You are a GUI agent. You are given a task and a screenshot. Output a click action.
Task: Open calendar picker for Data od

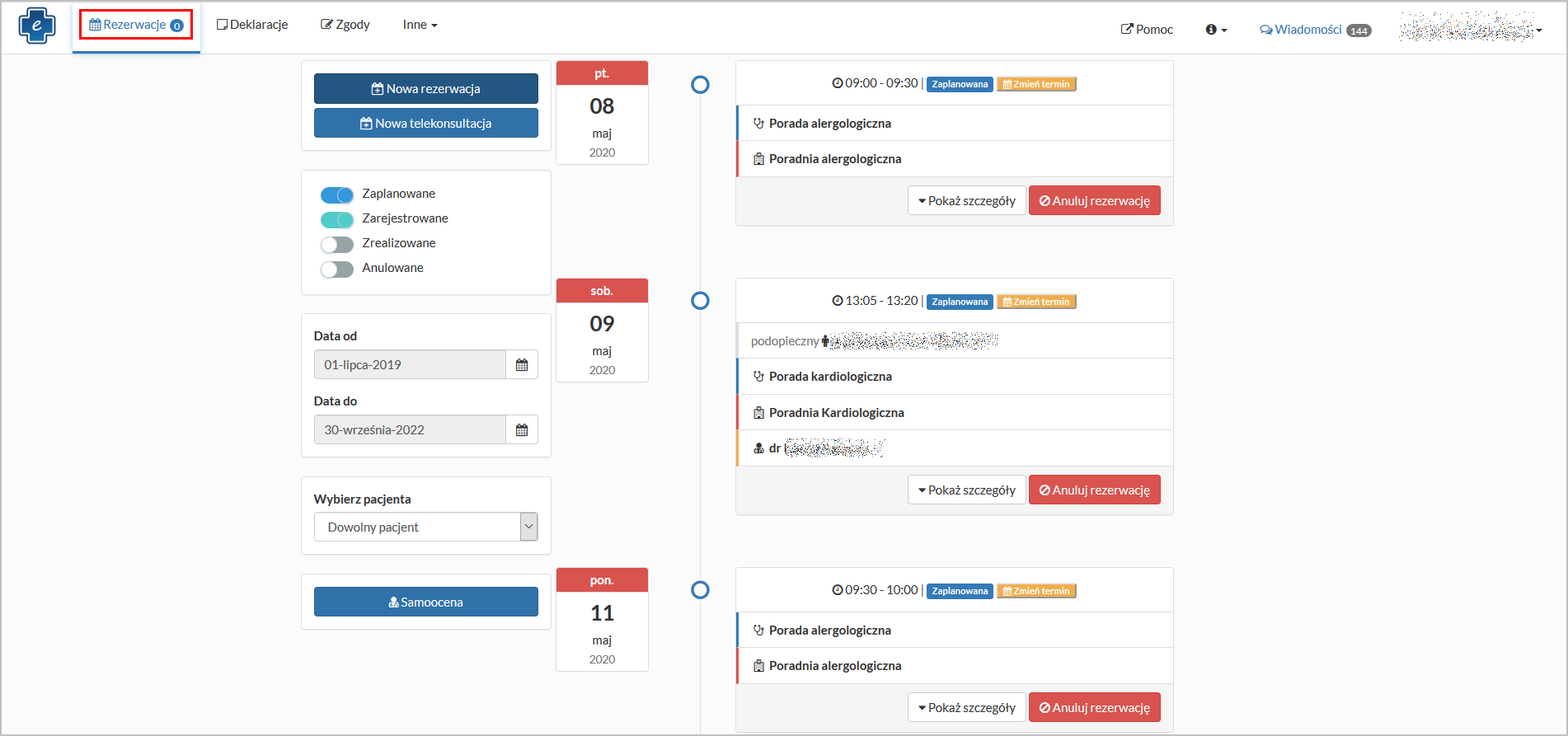coord(521,365)
